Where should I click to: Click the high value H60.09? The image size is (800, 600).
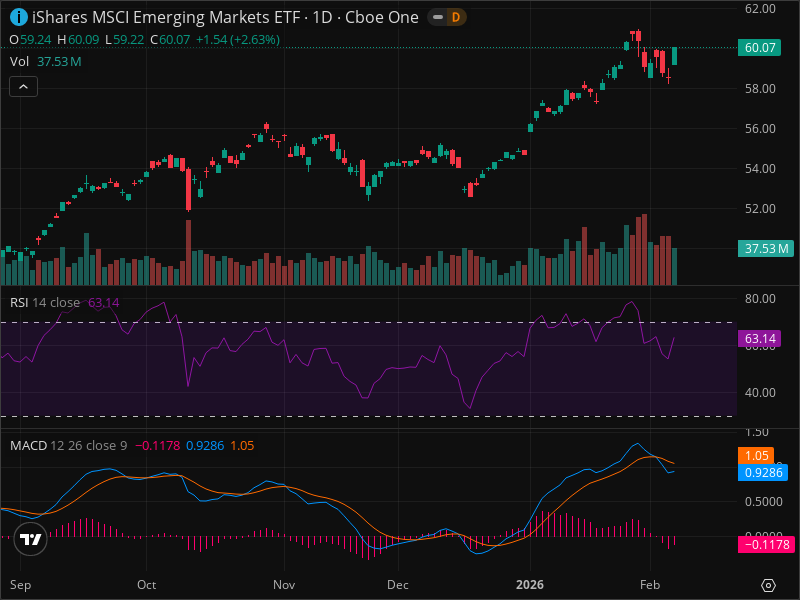click(78, 40)
